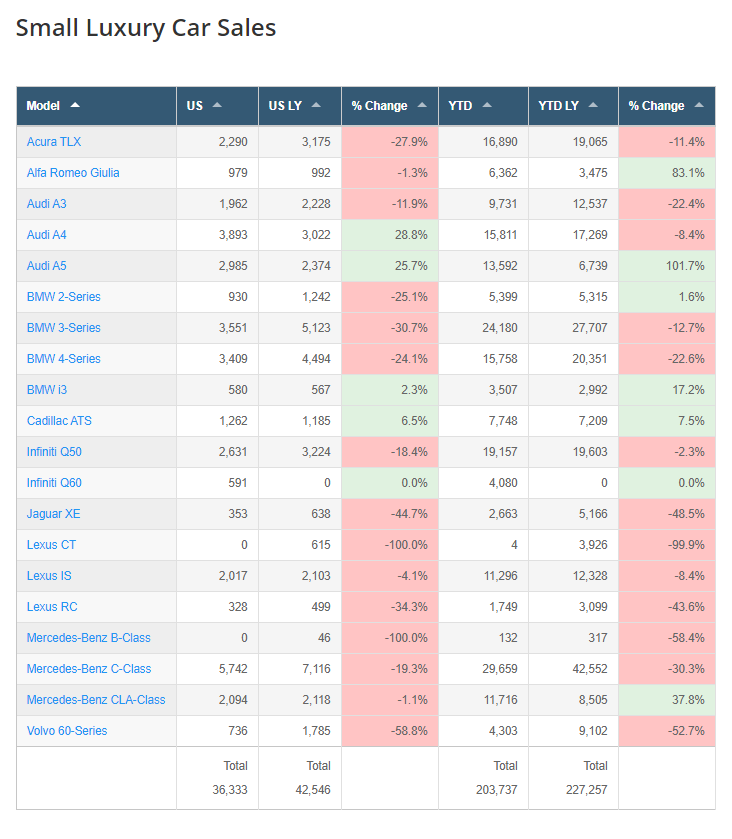Image resolution: width=732 pixels, height=839 pixels.
Task: Click the Small Luxury Car Sales heading
Action: pos(146,28)
